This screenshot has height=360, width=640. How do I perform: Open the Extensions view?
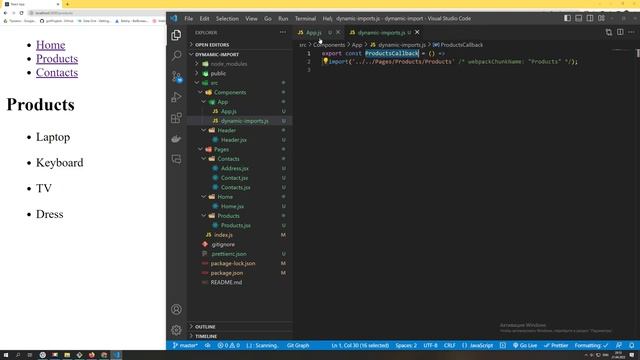coord(176,118)
